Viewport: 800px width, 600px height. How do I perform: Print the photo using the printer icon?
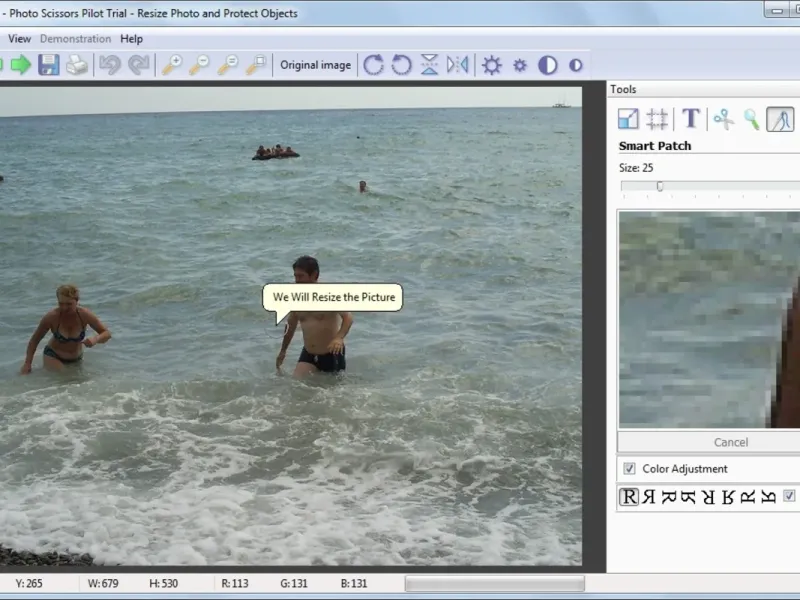pos(77,65)
